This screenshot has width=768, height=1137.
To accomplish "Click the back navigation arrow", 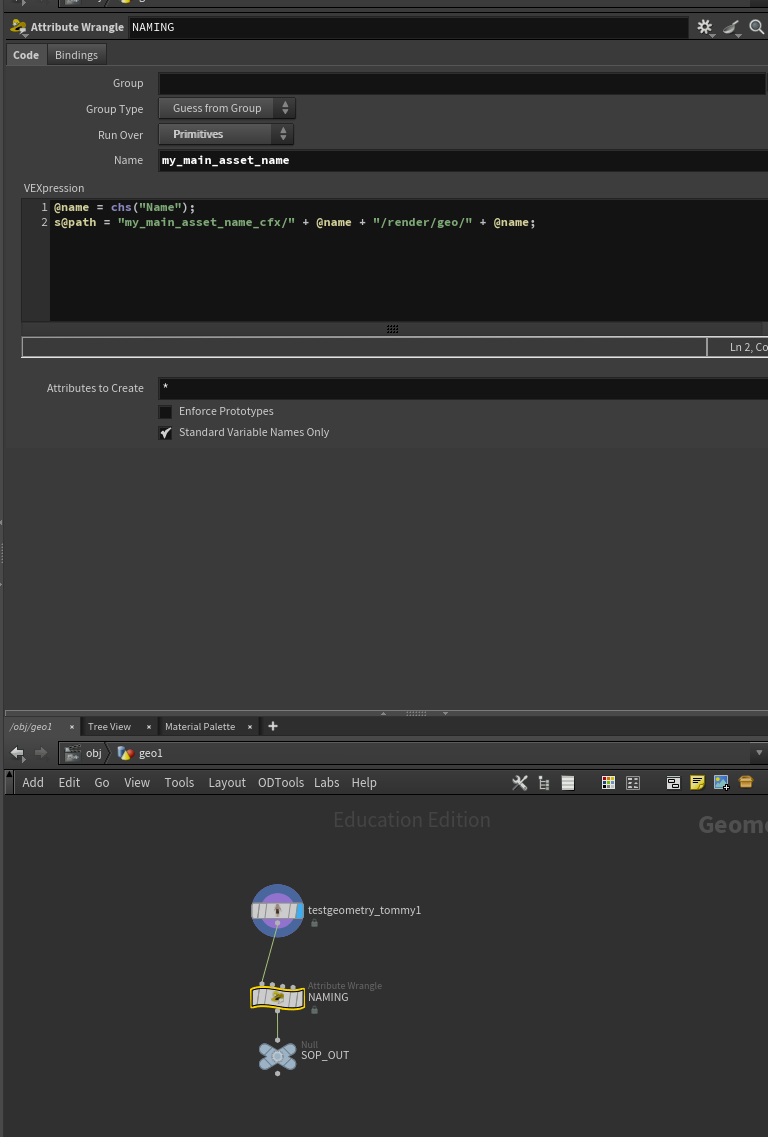I will click(x=17, y=753).
